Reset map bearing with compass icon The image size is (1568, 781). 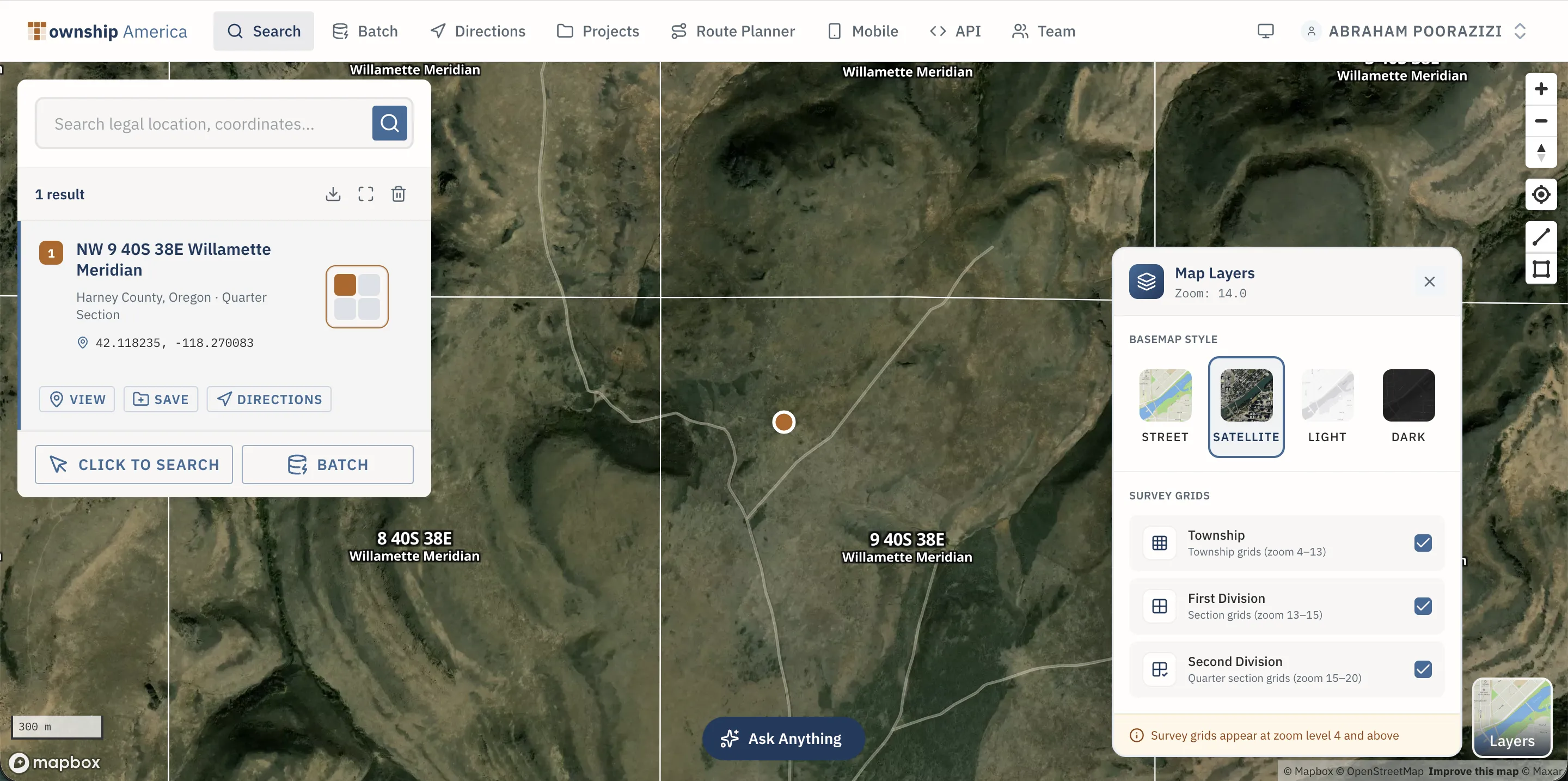[1541, 152]
